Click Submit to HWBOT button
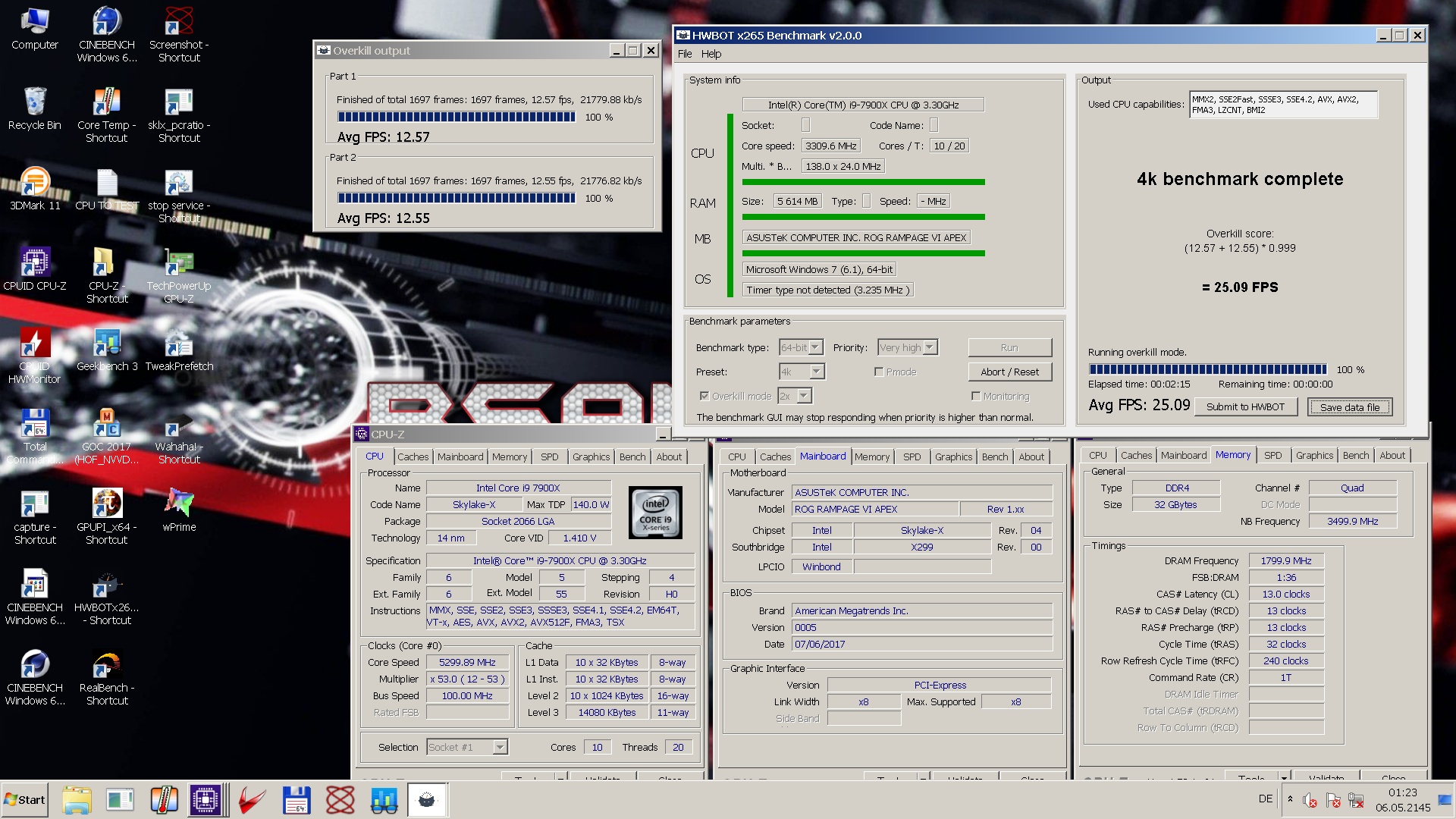 click(1245, 406)
